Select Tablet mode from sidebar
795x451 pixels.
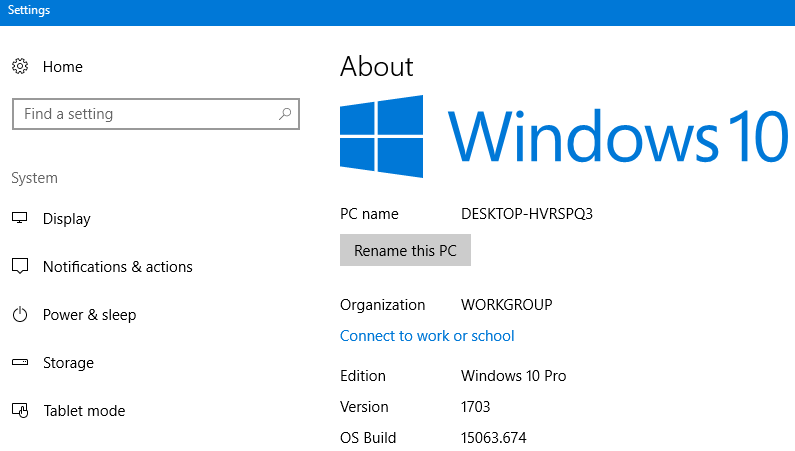click(x=84, y=411)
